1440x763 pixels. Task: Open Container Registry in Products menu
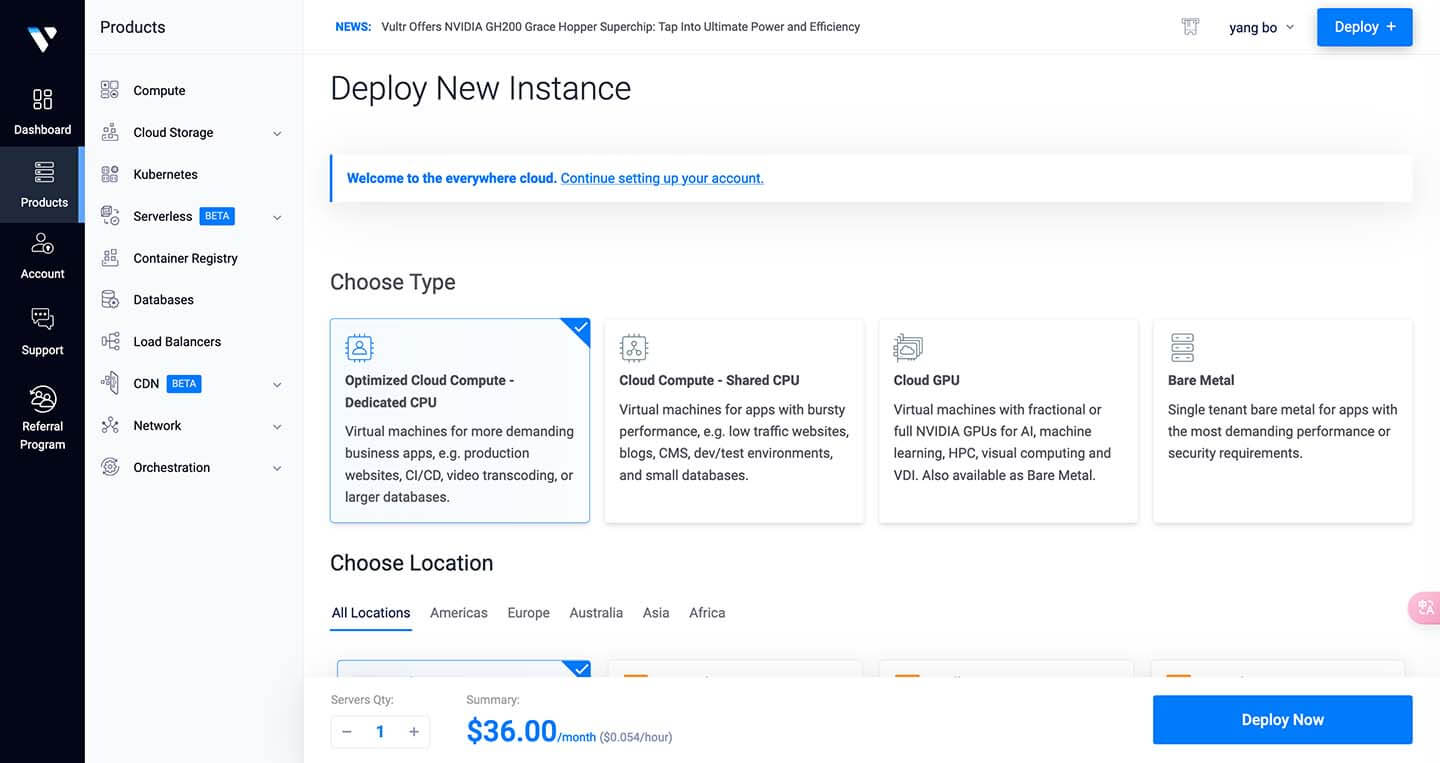[x=185, y=258]
